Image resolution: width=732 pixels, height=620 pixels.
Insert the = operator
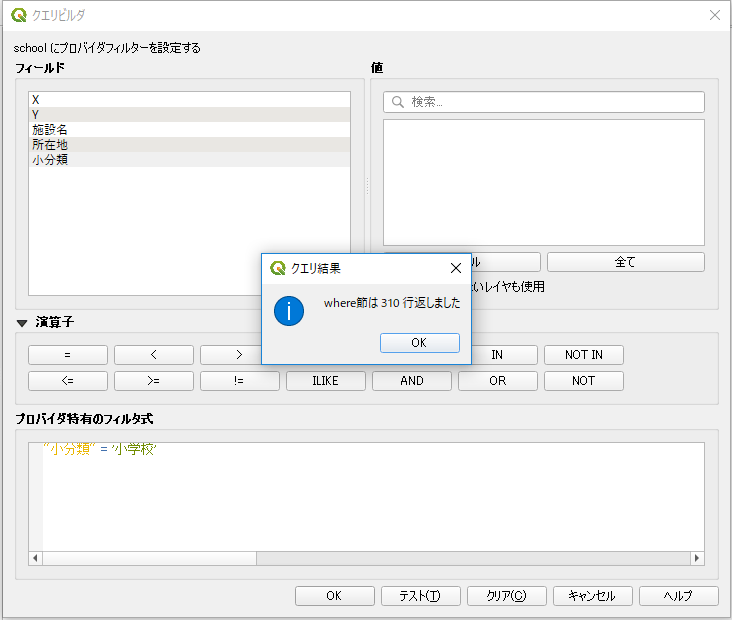68,355
